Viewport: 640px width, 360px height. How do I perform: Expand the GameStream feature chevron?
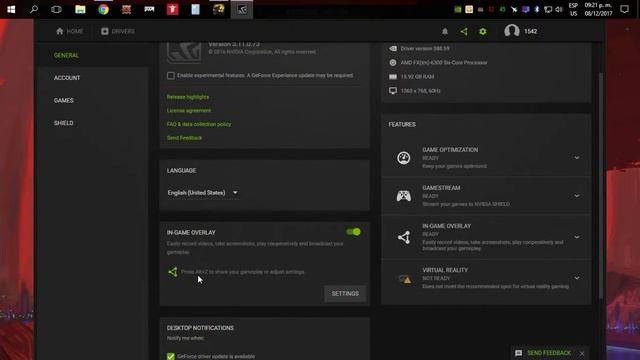coord(577,196)
